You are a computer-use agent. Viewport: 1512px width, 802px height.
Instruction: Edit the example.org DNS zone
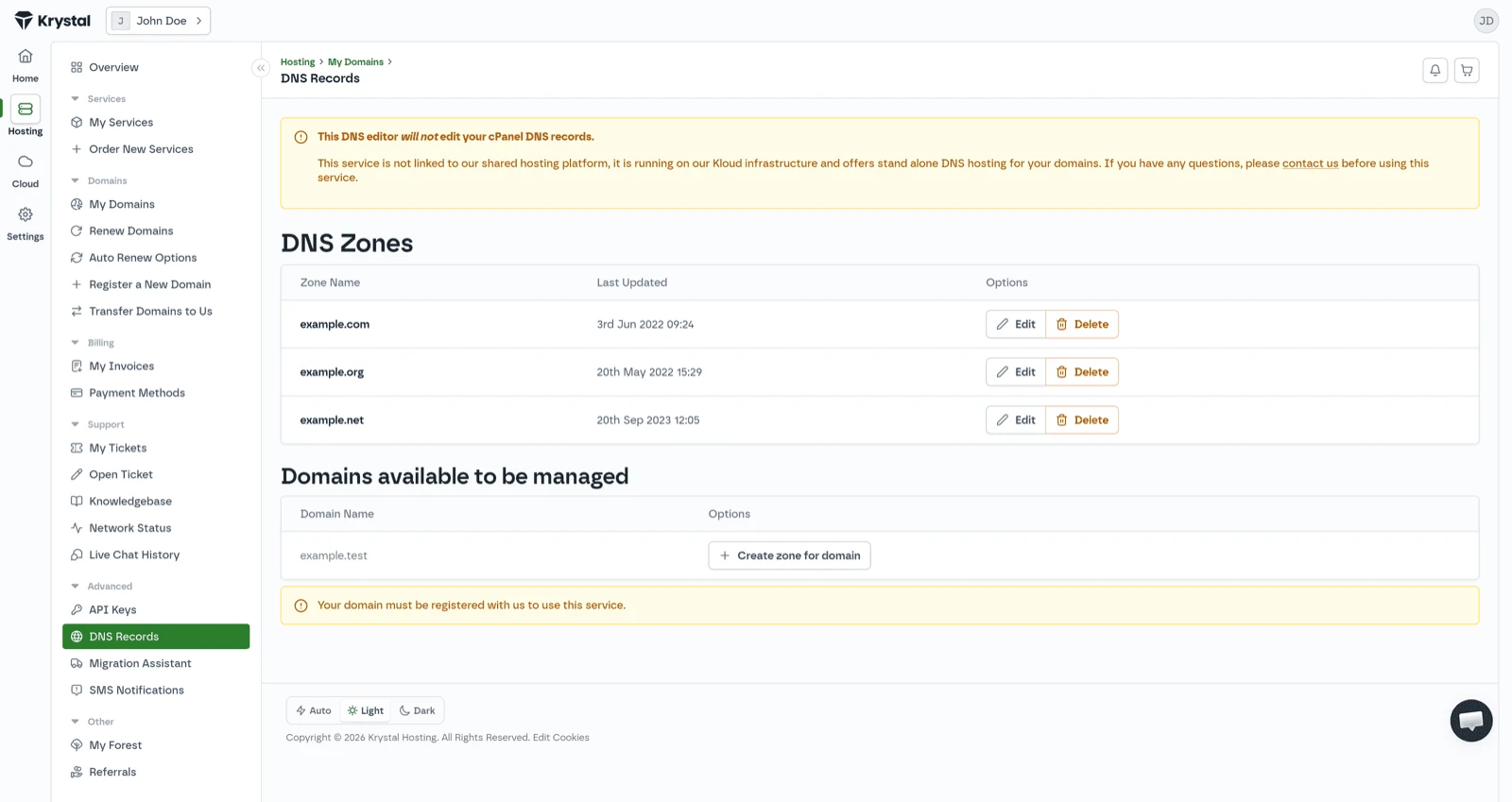tap(1016, 372)
